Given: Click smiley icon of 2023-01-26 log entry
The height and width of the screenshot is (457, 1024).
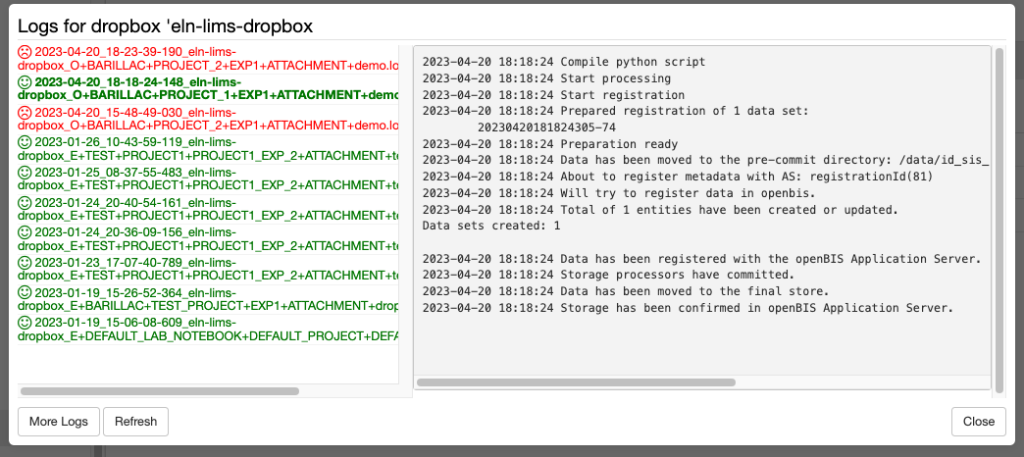Looking at the screenshot, I should [x=24, y=142].
